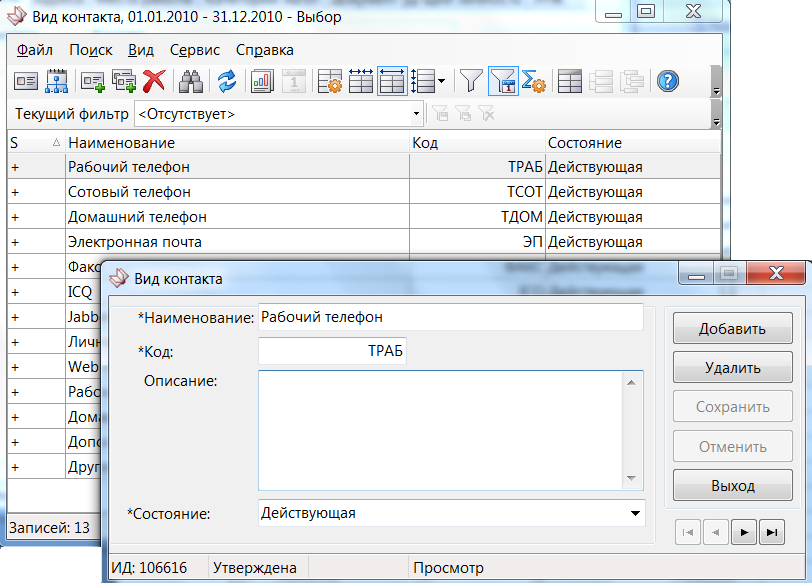Click the add record icon with green plus

pyautogui.click(x=93, y=81)
